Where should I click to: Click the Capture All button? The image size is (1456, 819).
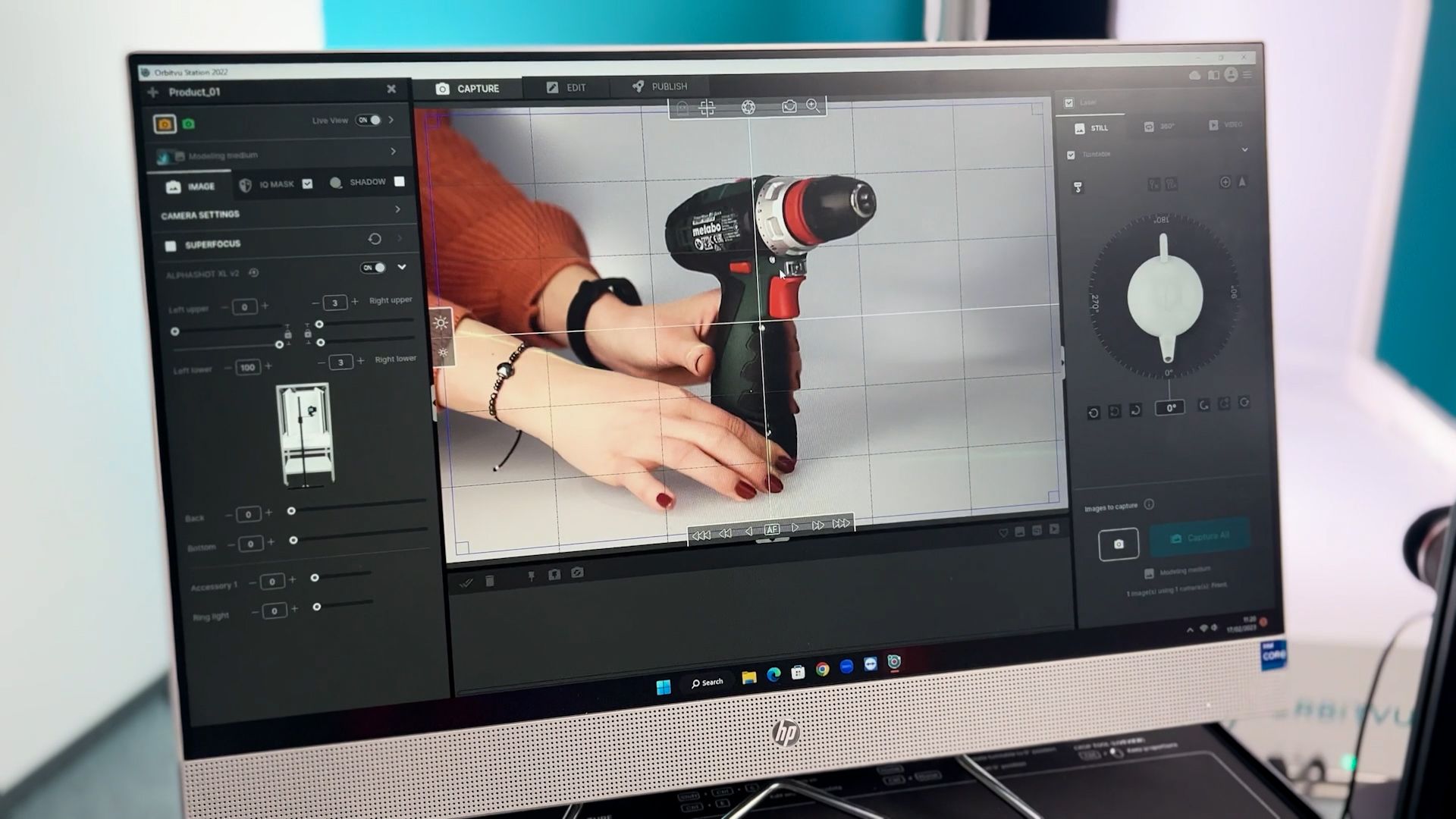pos(1200,537)
